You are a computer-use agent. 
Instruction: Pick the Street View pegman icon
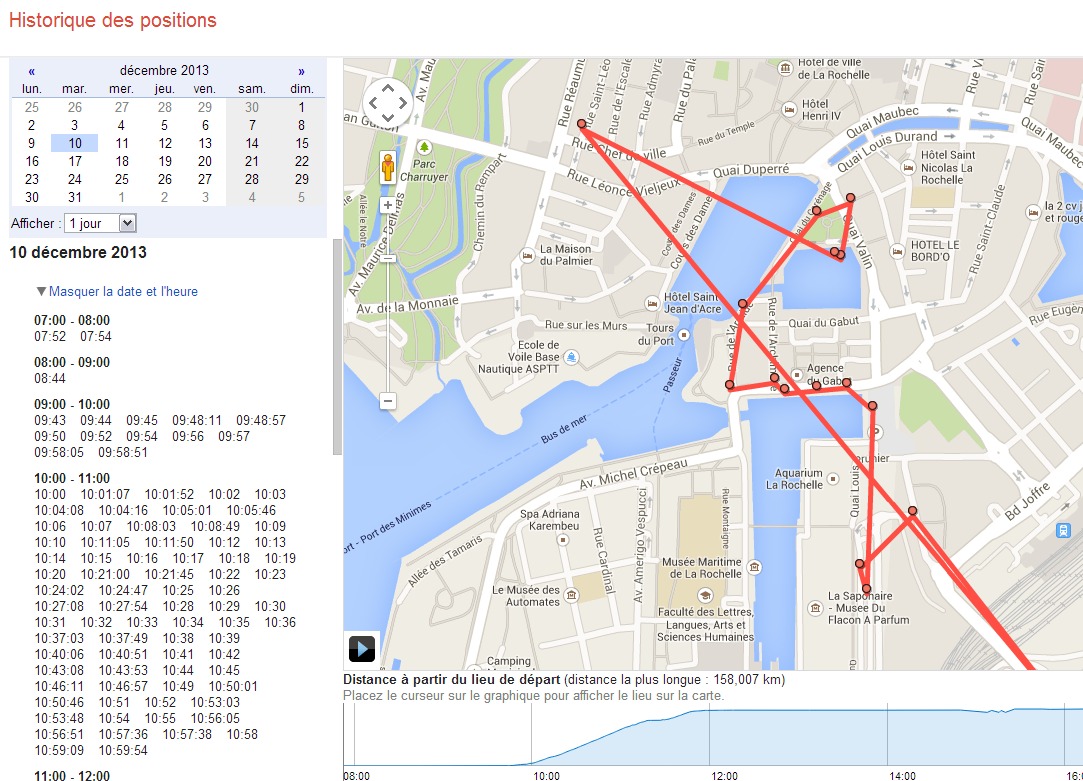coord(388,168)
